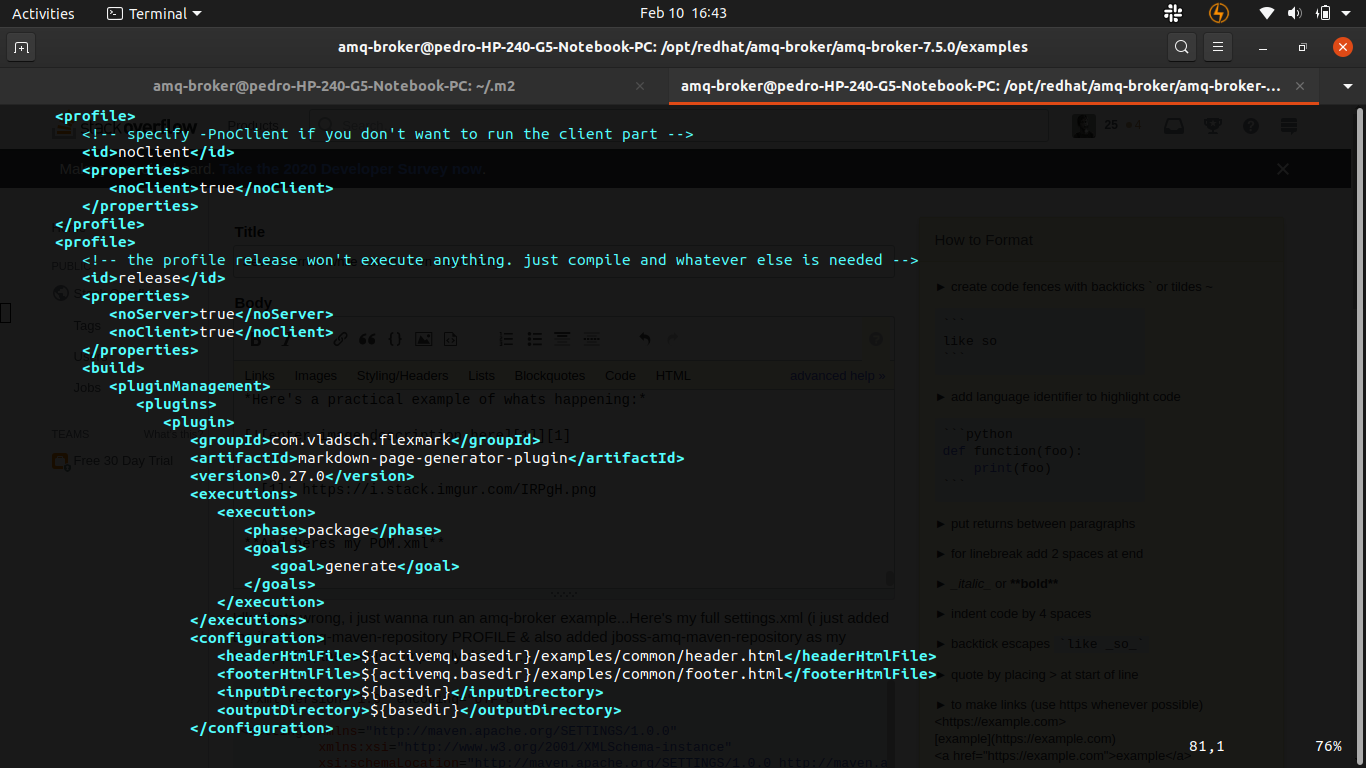Click the opening <configuration> tag line
The height and width of the screenshot is (768, 1366).
point(257,638)
